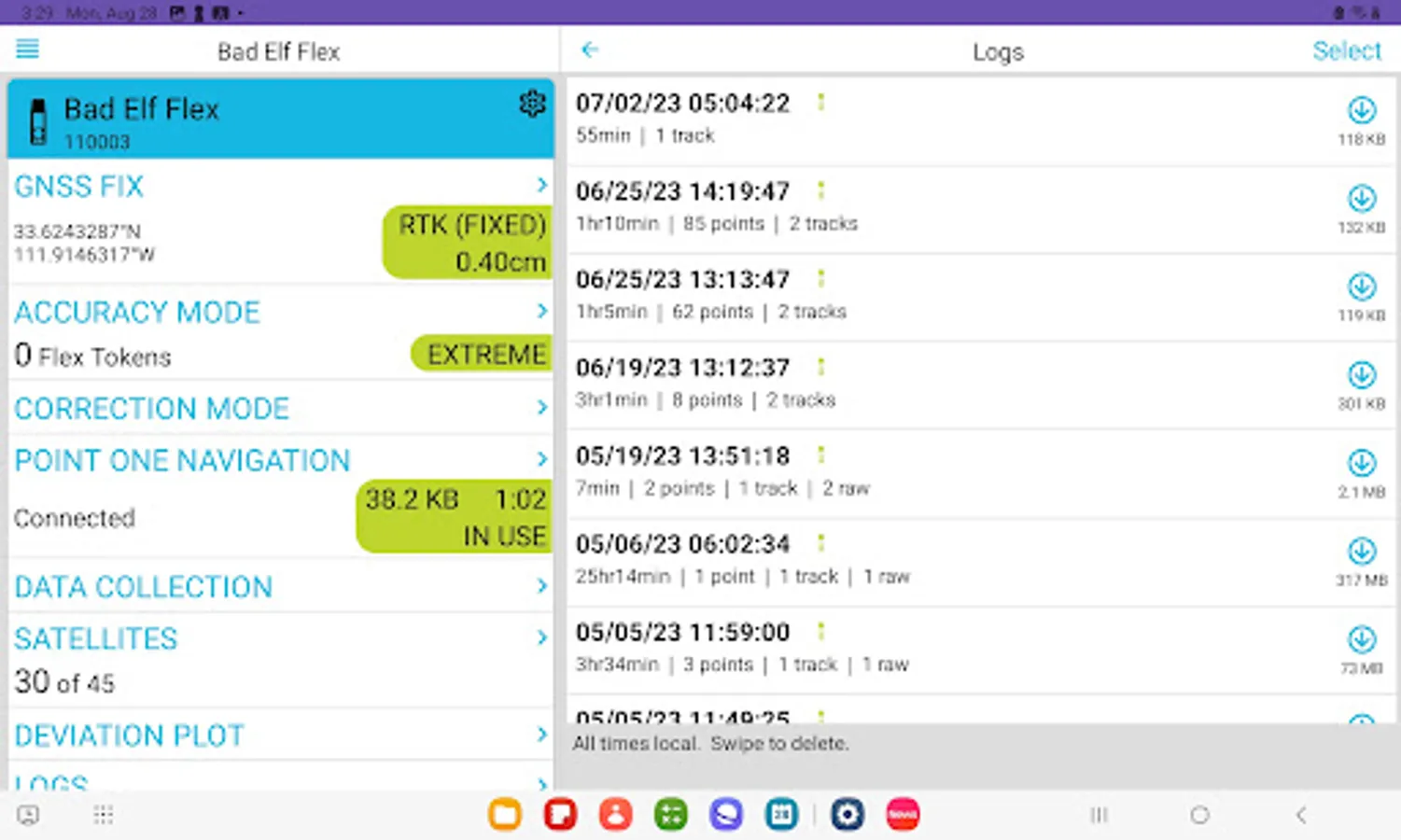Select log entry 05/06/23 06:02:34

981,563
